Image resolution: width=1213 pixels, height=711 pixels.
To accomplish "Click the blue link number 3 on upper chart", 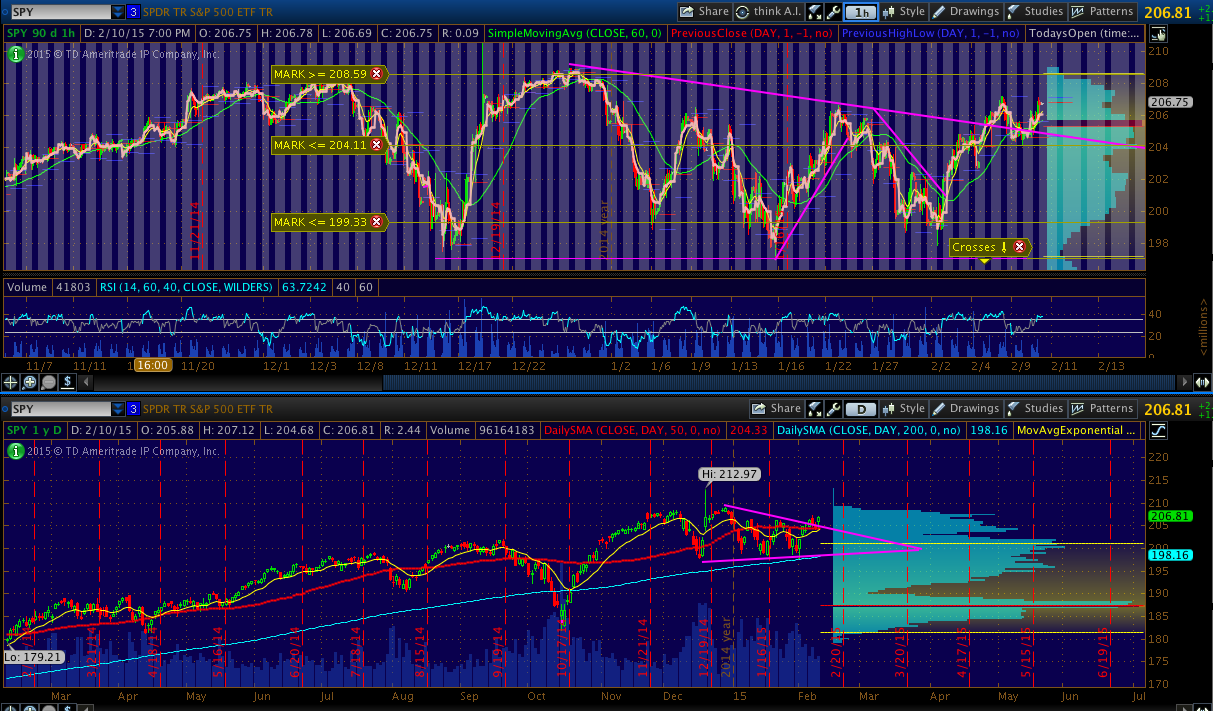I will coord(133,12).
